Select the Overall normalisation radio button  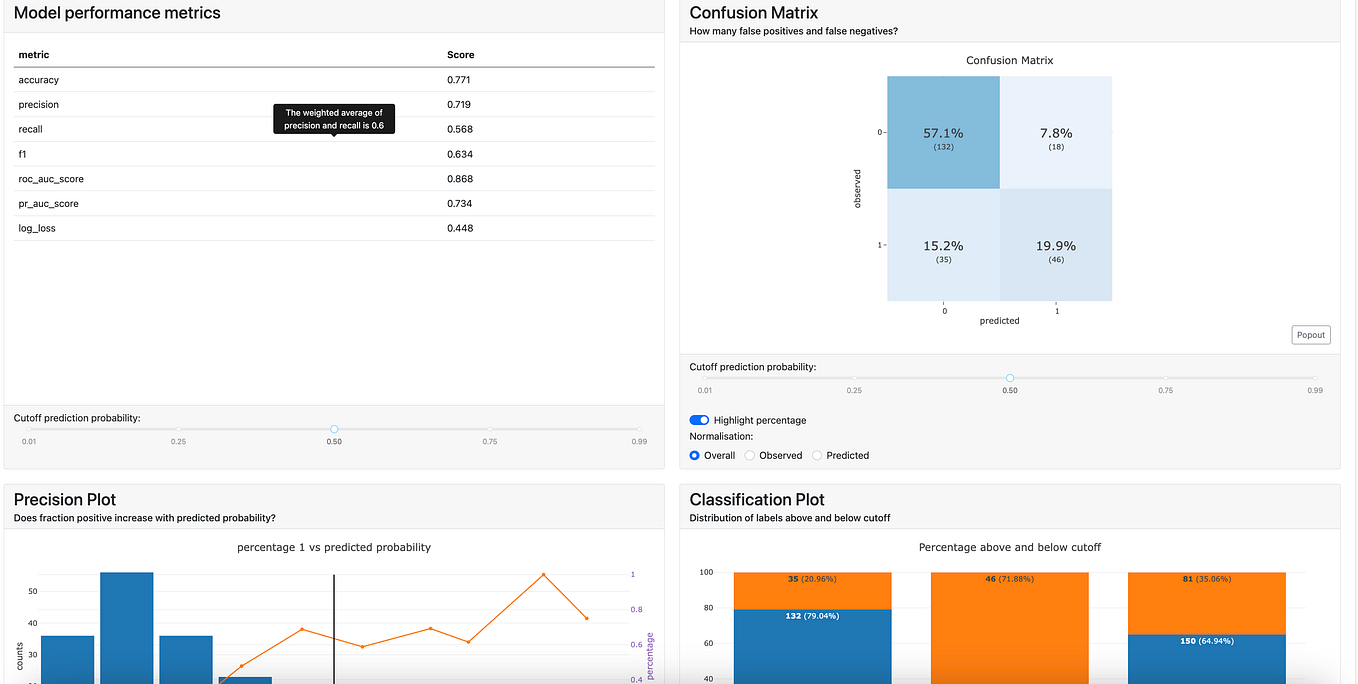click(x=695, y=455)
